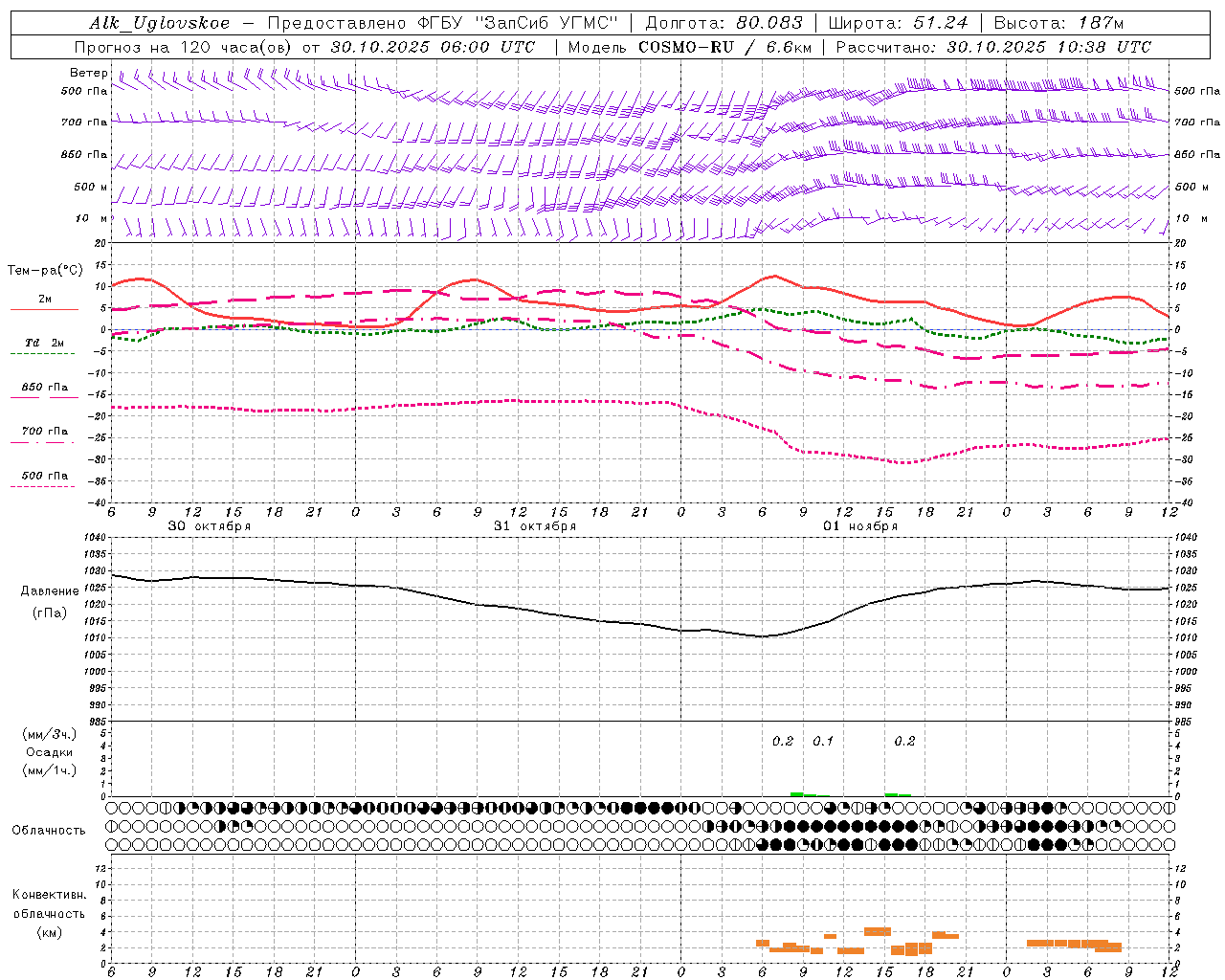Click the 'Td 2м' dew point legend entry

(45, 343)
